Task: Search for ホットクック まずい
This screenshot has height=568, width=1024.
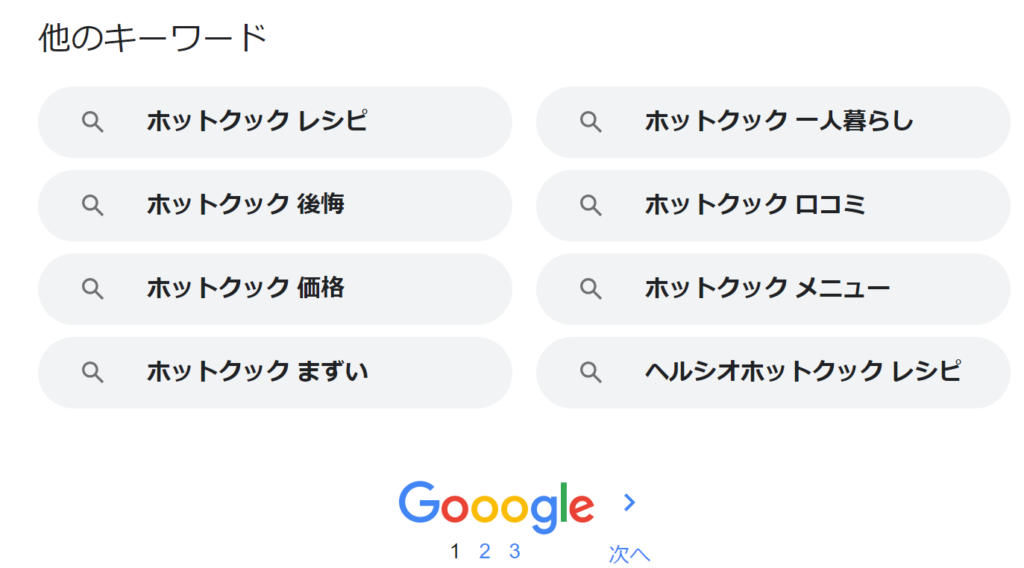Action: 275,372
